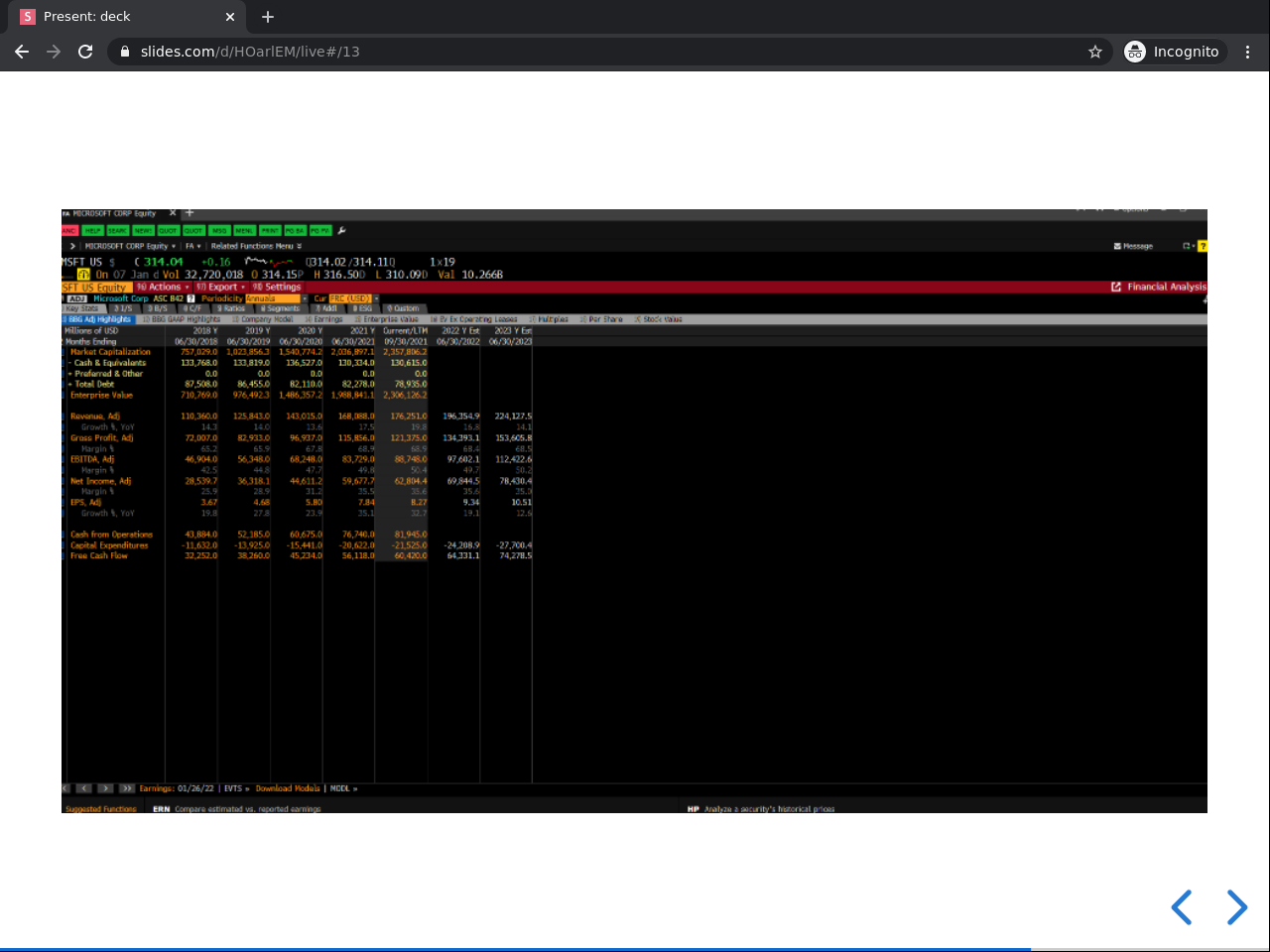Click the 'Current/LTM' column header
Viewport: 1270px width, 952px height.
coord(405,331)
